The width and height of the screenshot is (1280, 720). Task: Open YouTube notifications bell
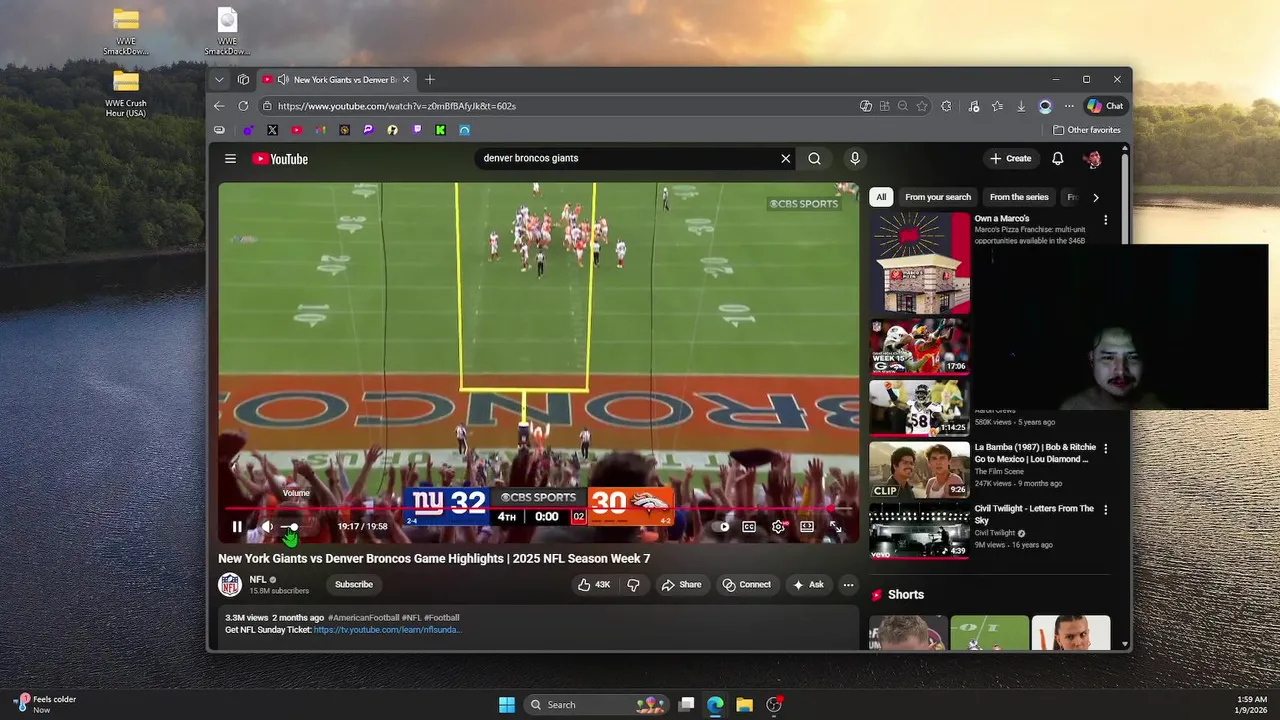pyautogui.click(x=1058, y=158)
